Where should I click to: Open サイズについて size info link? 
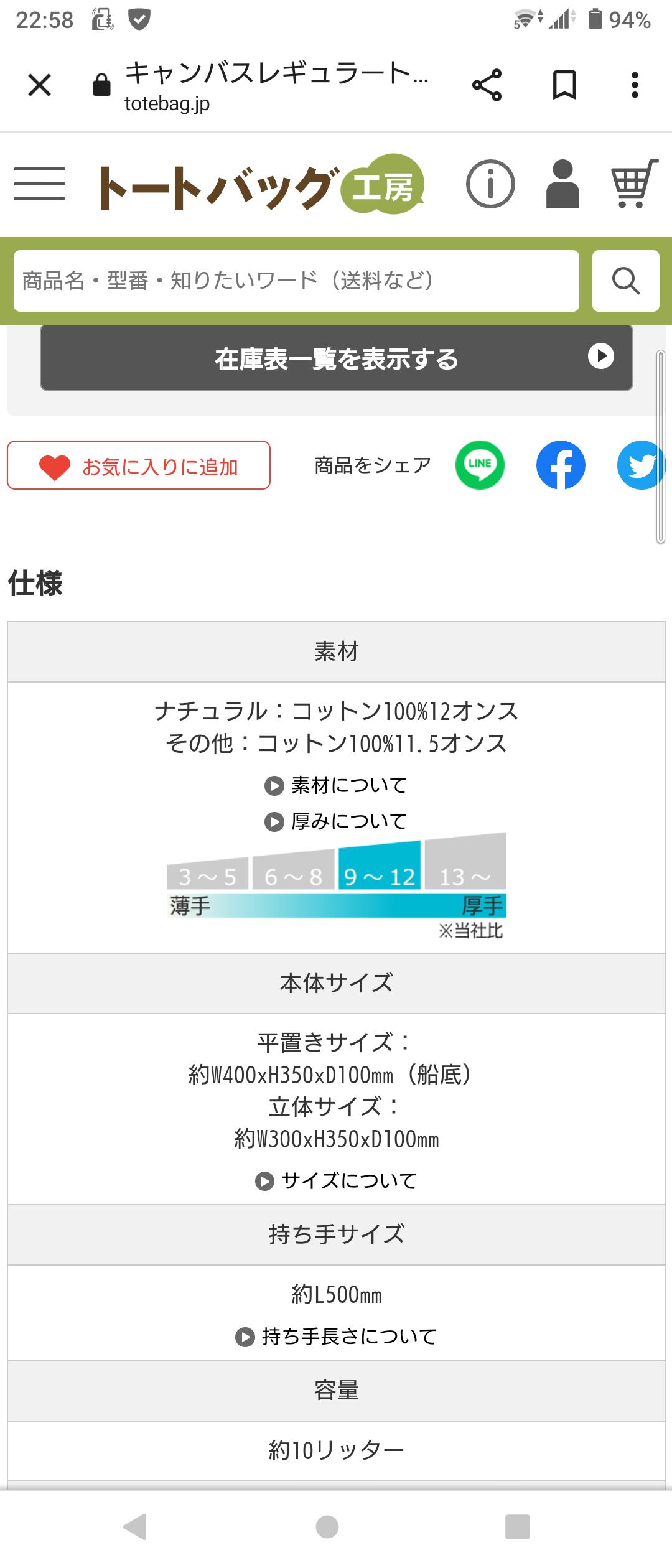click(337, 1180)
